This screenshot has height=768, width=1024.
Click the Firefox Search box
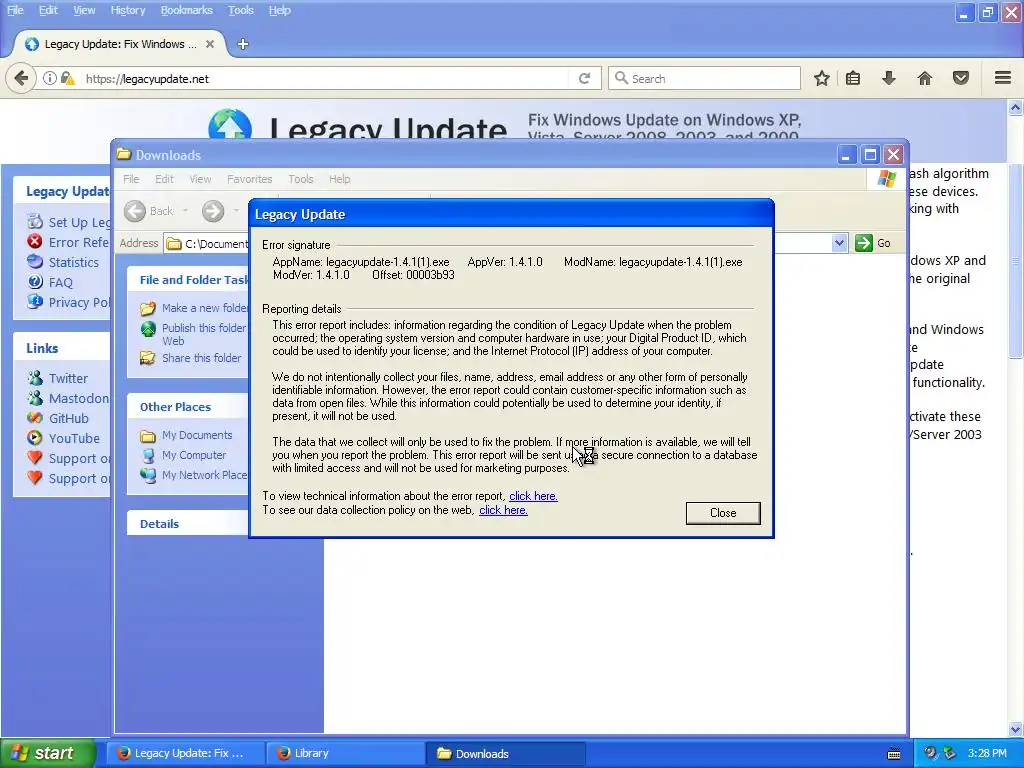pos(705,78)
